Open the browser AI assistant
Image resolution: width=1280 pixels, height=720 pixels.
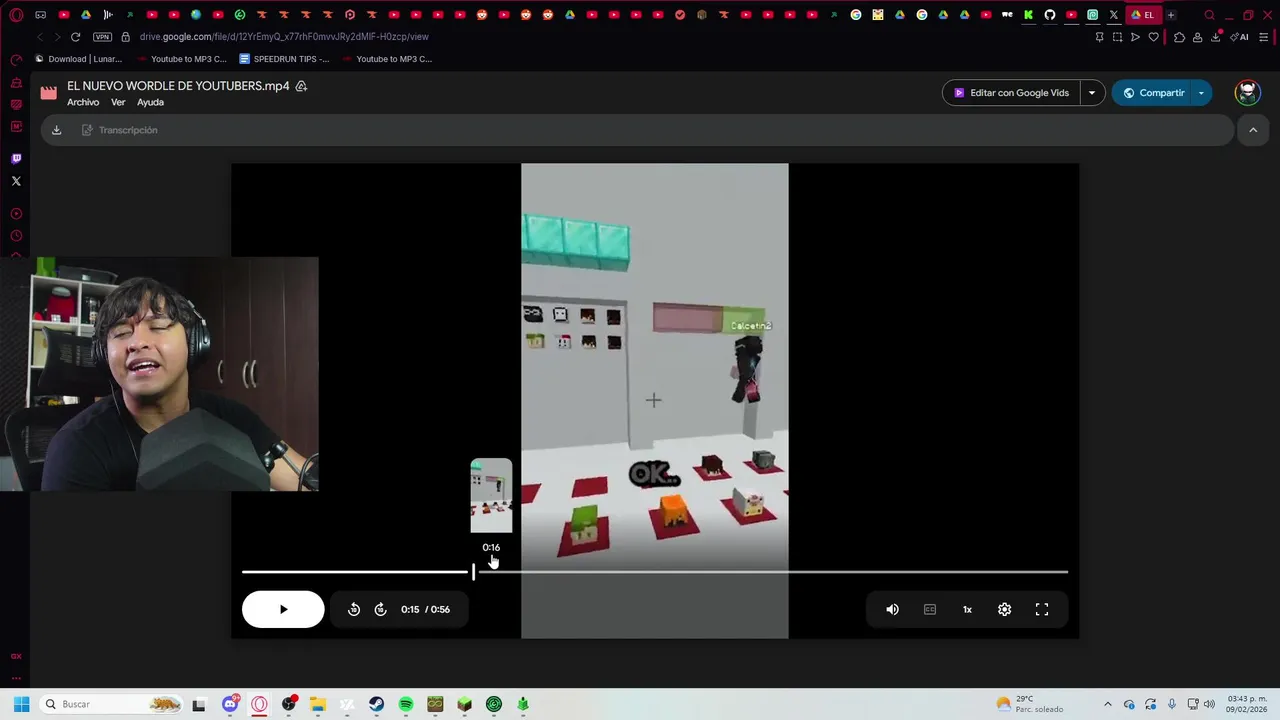click(x=1240, y=37)
